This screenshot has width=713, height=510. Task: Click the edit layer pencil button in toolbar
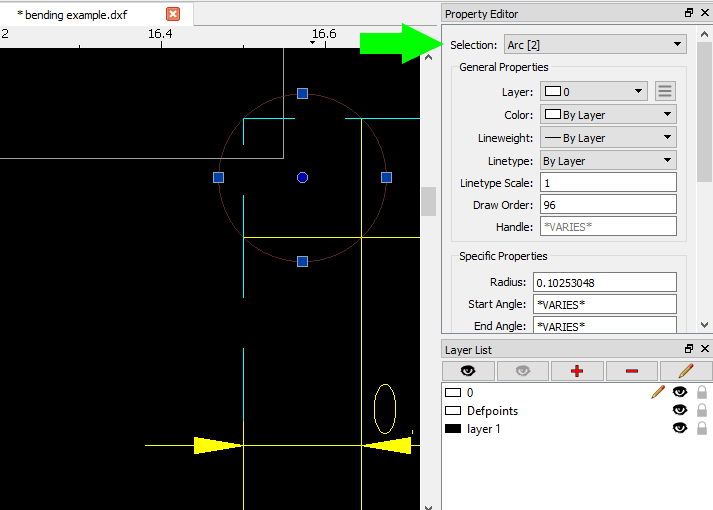coord(686,371)
